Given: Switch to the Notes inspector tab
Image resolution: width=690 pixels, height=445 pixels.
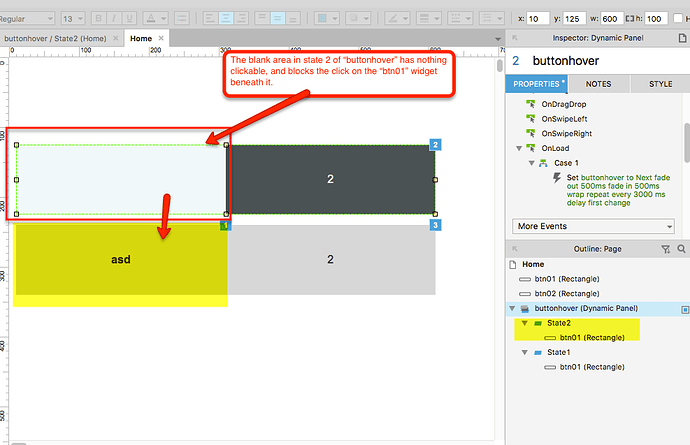Looking at the screenshot, I should (x=598, y=85).
